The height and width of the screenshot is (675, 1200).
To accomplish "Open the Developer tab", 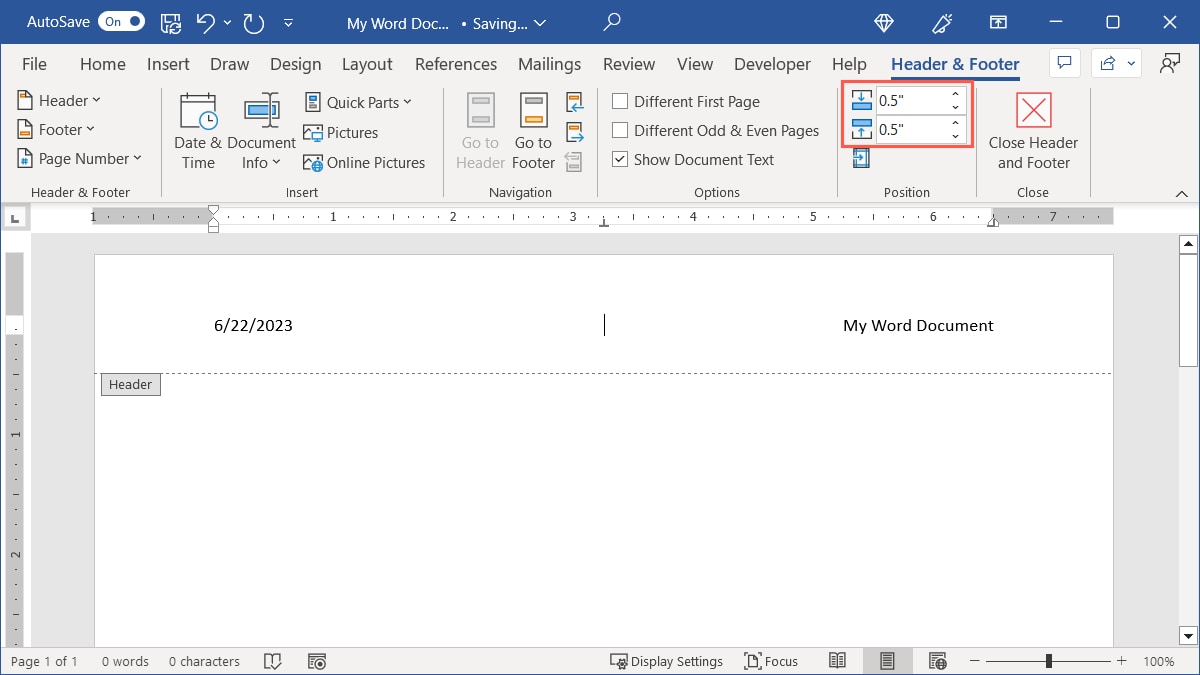I will [772, 63].
